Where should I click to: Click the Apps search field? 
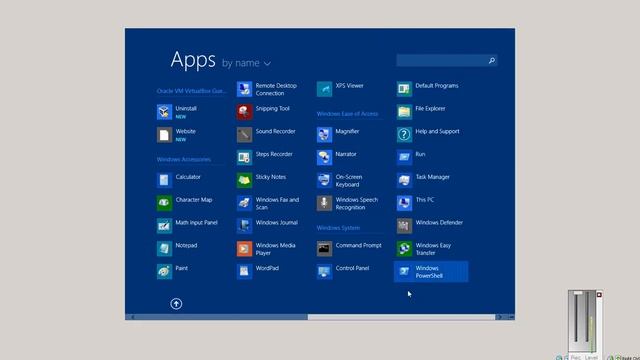pos(447,60)
